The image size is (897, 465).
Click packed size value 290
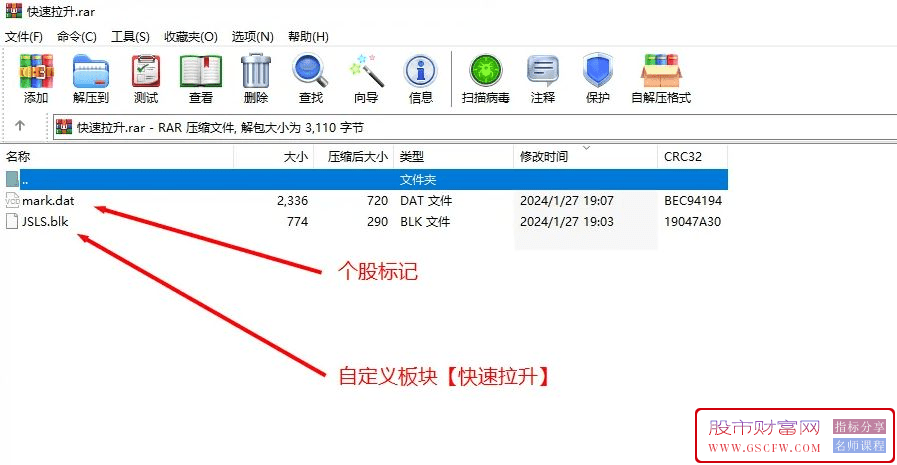coord(378,221)
